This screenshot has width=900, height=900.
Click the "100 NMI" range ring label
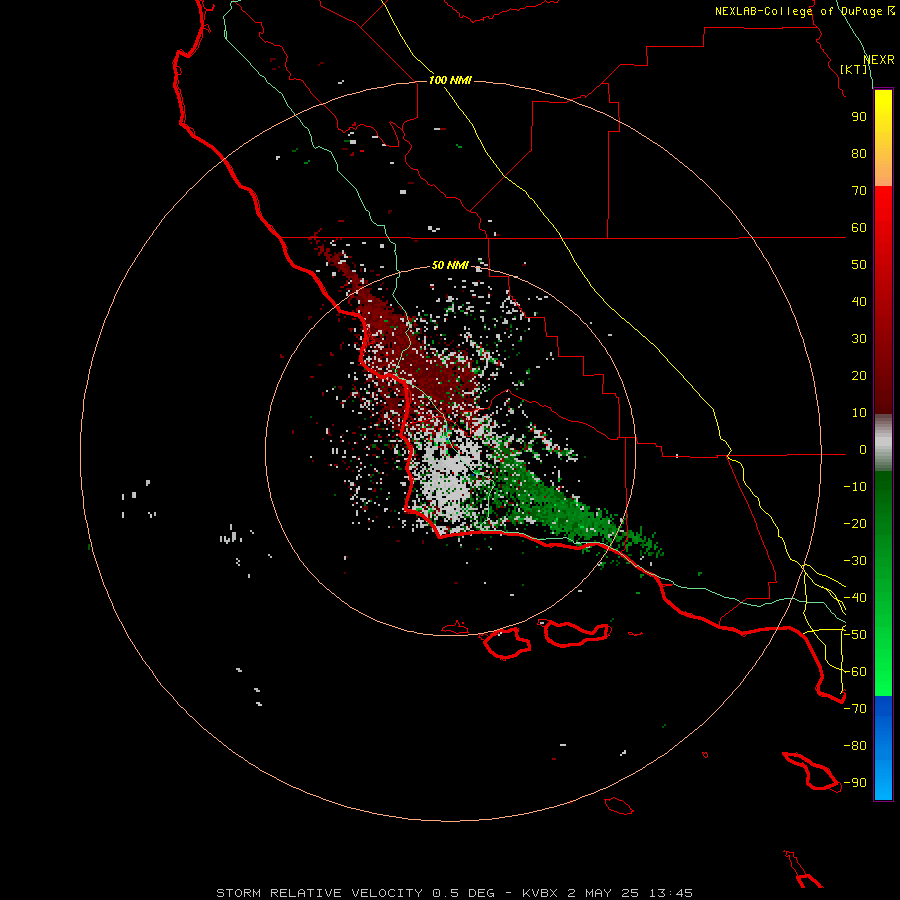450,80
